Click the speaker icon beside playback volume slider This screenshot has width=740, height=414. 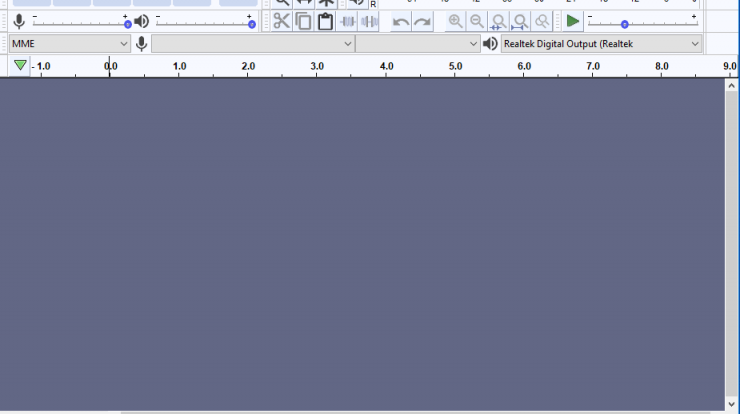point(142,21)
